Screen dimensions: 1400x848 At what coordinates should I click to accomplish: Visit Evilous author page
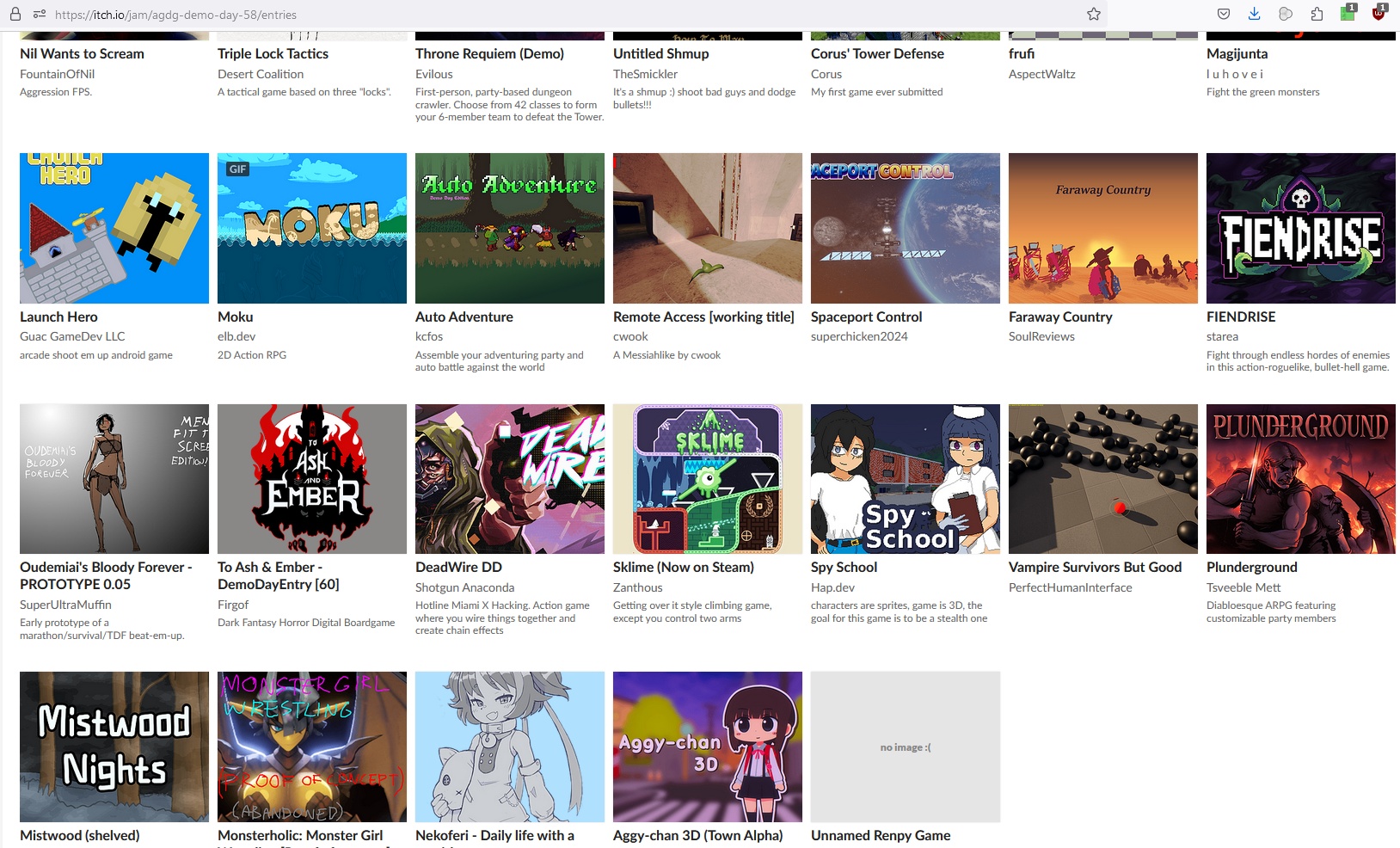pos(433,74)
